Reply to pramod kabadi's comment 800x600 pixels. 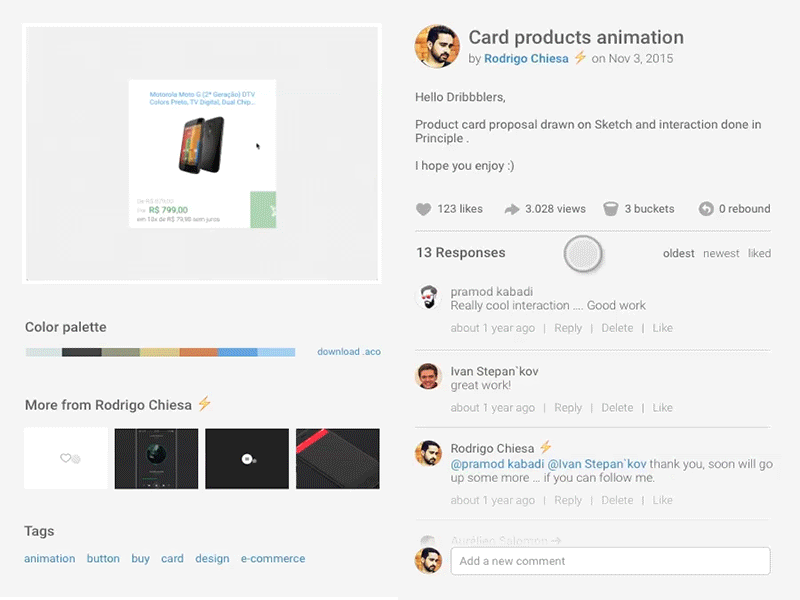pos(568,328)
